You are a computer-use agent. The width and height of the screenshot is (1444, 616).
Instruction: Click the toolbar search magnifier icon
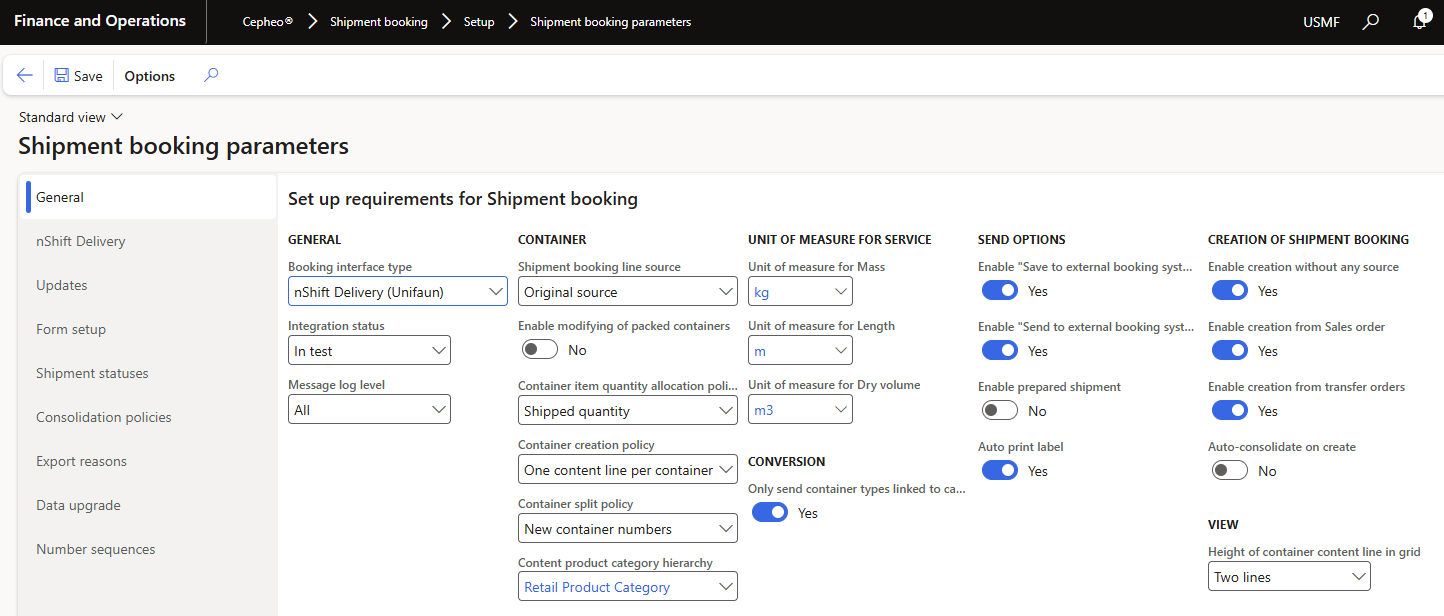click(x=210, y=75)
